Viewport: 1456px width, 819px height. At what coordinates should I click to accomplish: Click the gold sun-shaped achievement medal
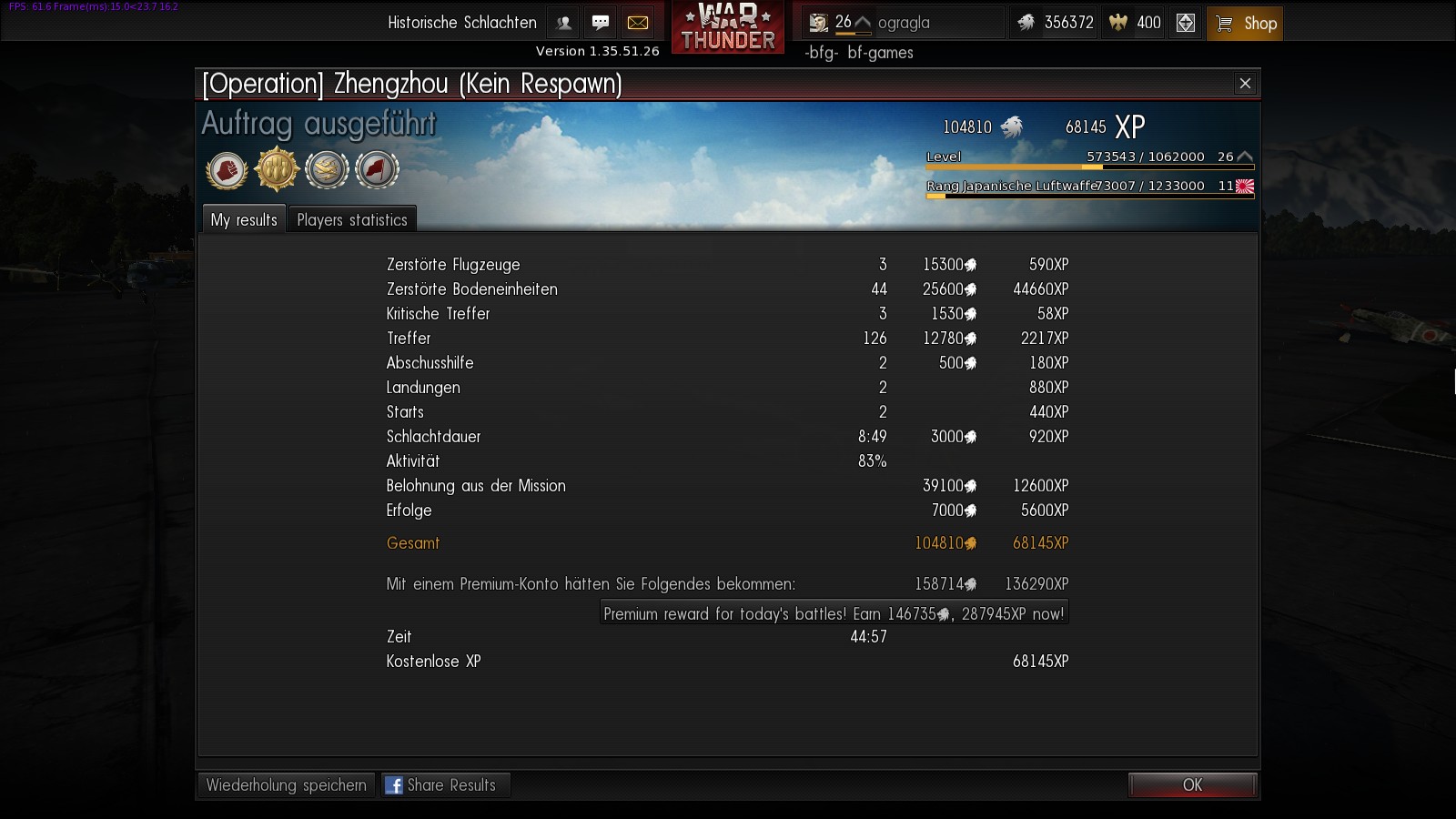pos(277,169)
